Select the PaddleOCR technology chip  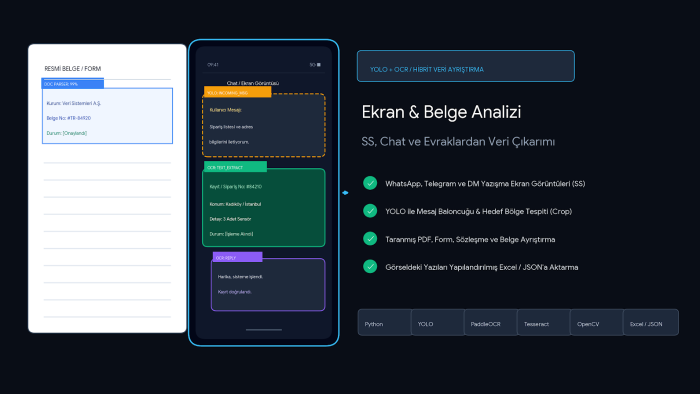click(491, 323)
